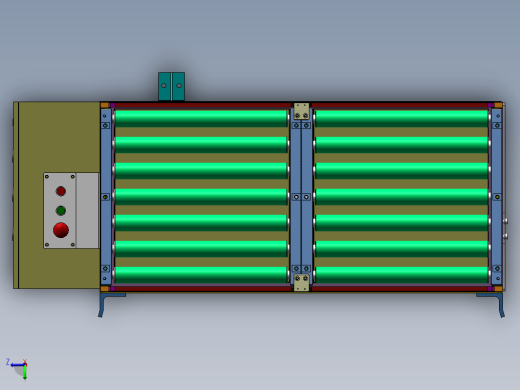This screenshot has width=520, height=390.
Task: Select the cream joining plate at top center
Action: (x=301, y=111)
